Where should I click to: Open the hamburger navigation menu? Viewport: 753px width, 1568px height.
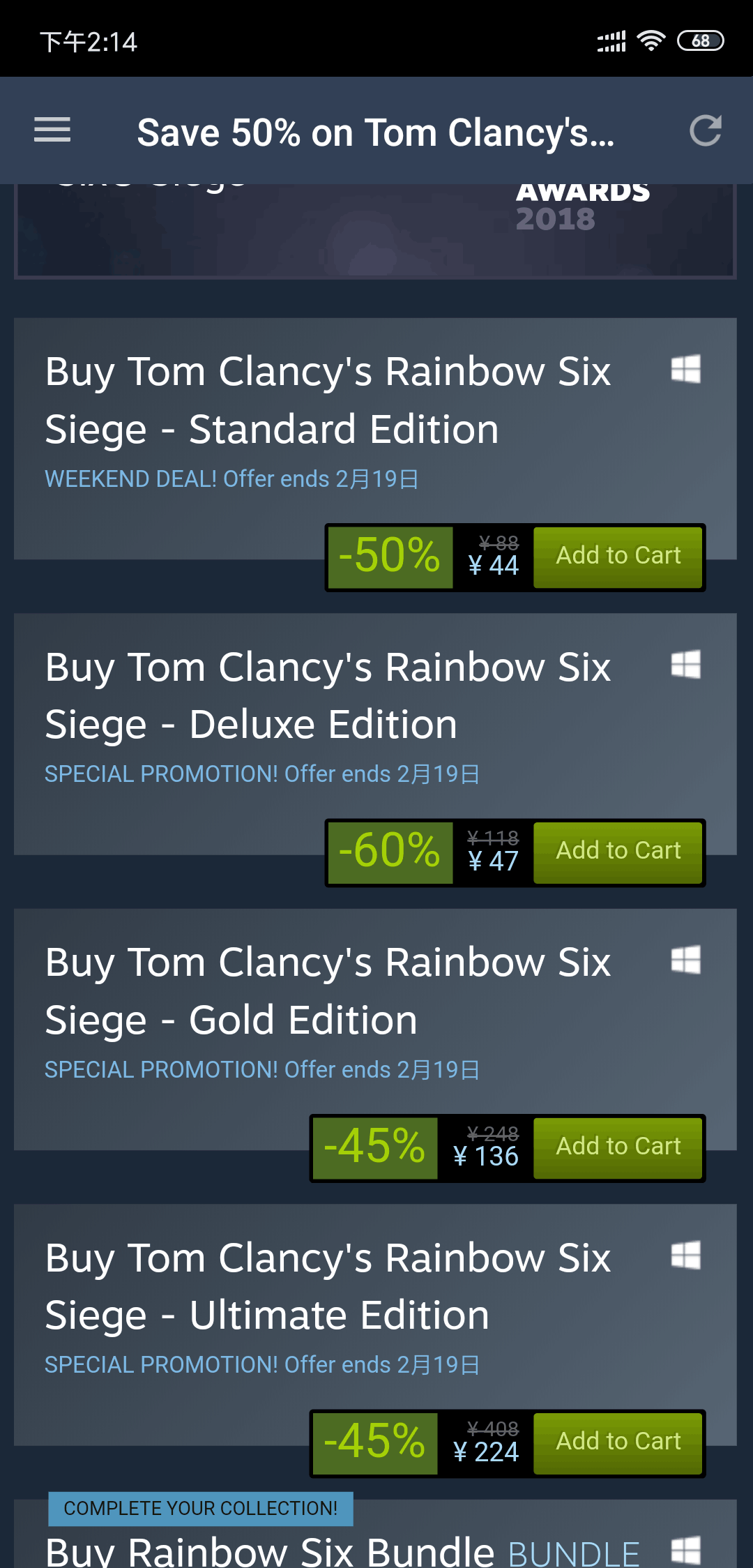pyautogui.click(x=52, y=130)
